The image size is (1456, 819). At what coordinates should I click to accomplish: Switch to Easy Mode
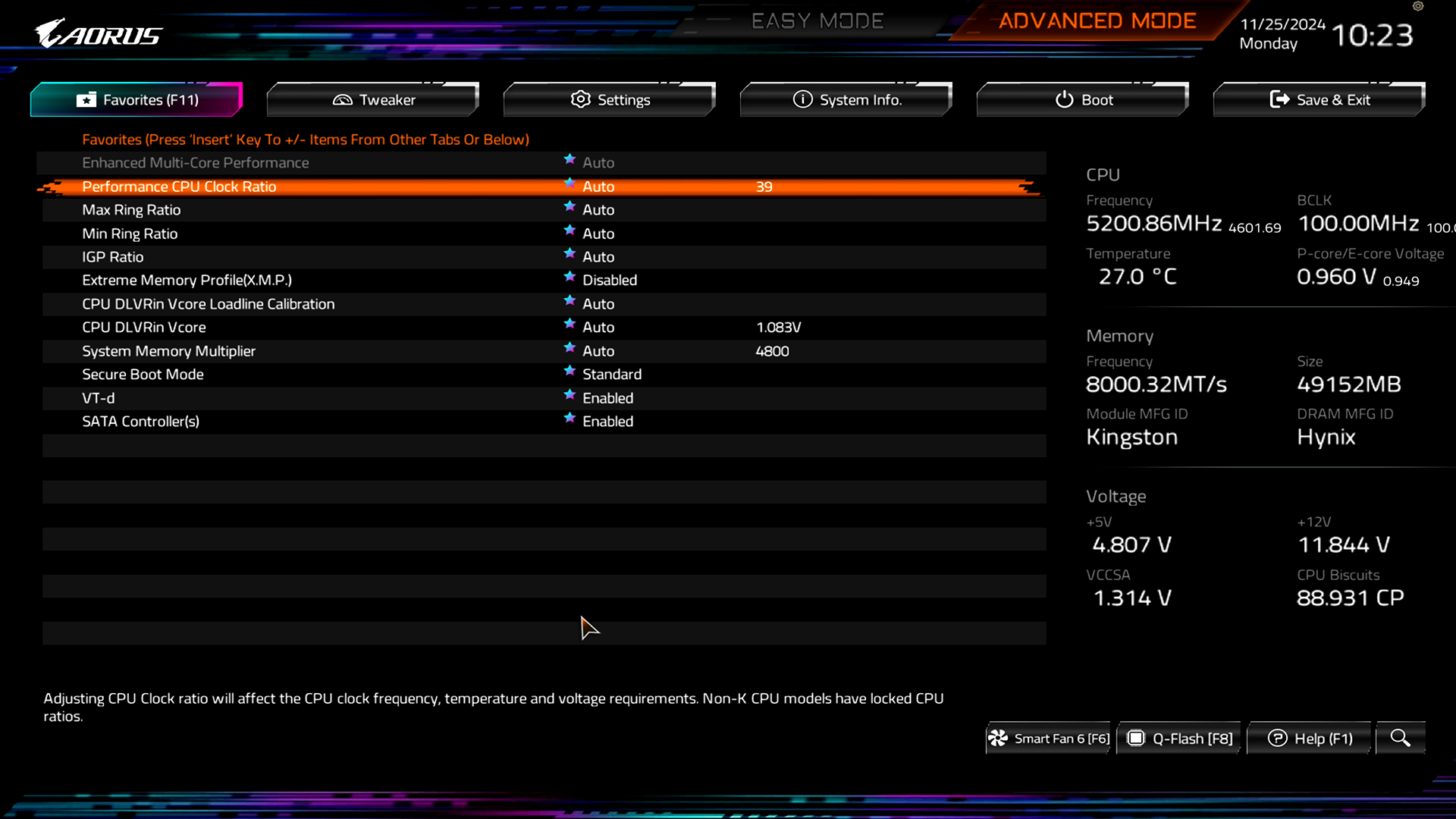point(817,21)
